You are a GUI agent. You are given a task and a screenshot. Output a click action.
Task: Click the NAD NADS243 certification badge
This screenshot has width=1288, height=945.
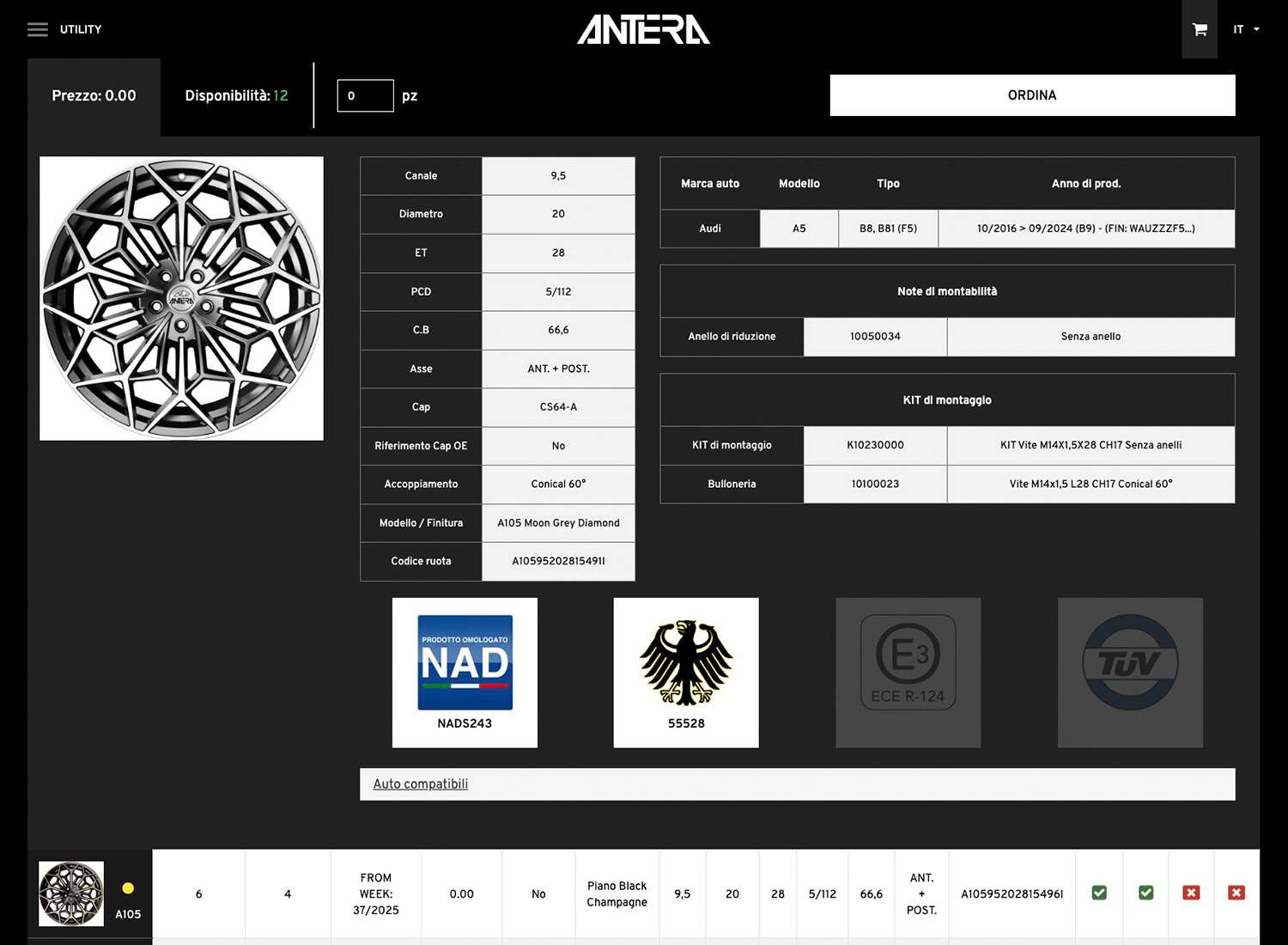465,673
